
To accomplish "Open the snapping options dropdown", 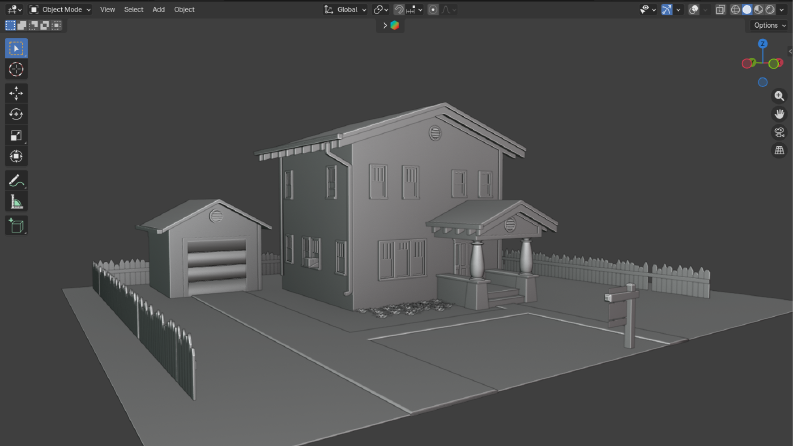I will coord(414,10).
